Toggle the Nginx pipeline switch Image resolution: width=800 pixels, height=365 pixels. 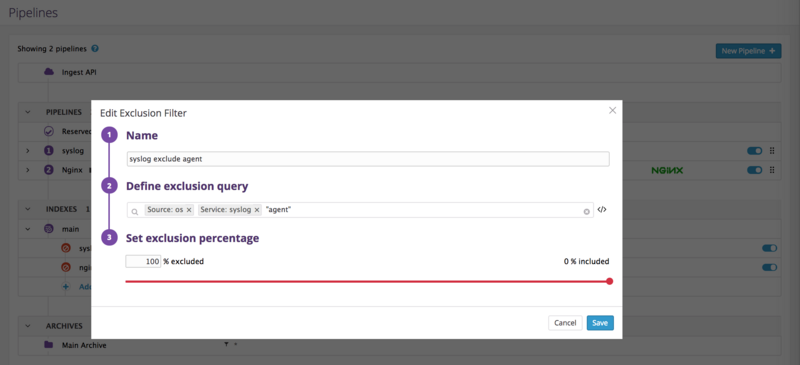(x=755, y=170)
